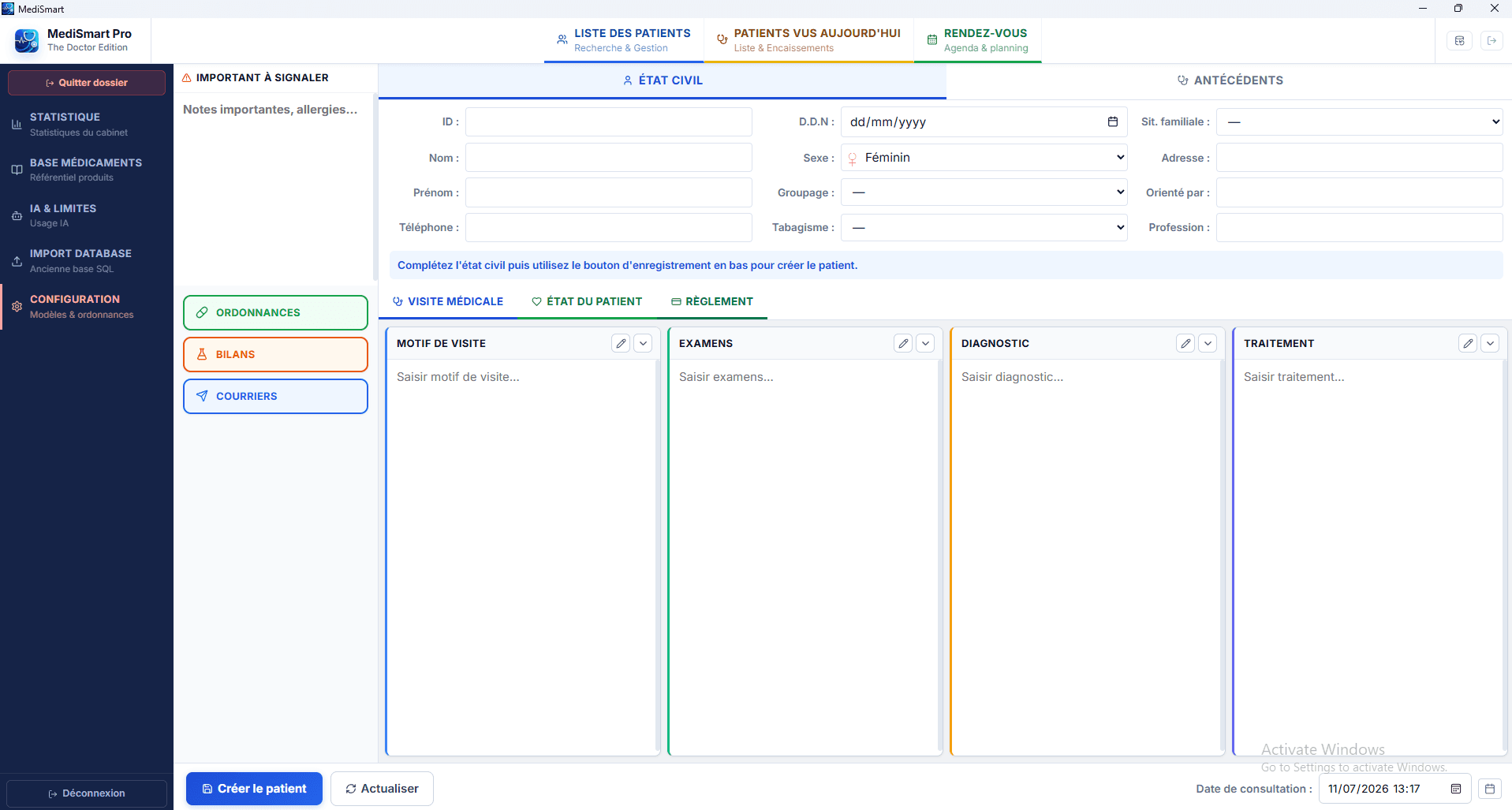Open the Sexe dropdown
This screenshot has width=1512, height=810.
pyautogui.click(x=984, y=158)
